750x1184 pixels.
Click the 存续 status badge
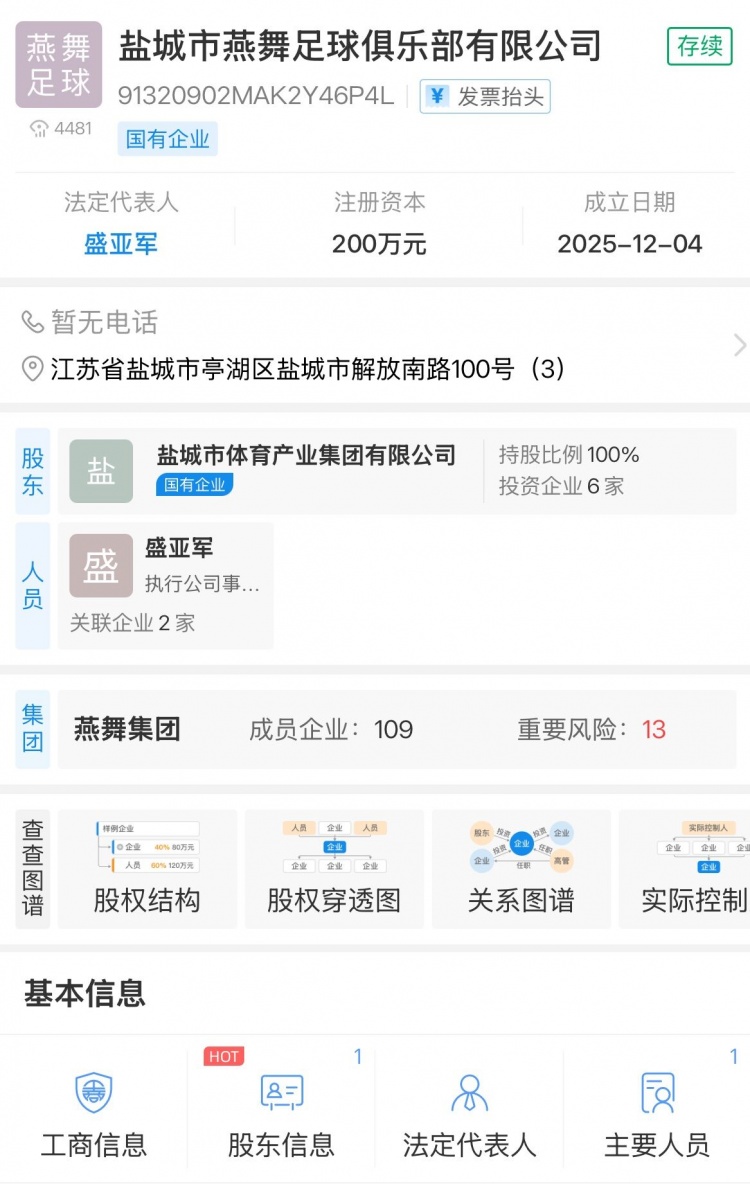click(700, 46)
